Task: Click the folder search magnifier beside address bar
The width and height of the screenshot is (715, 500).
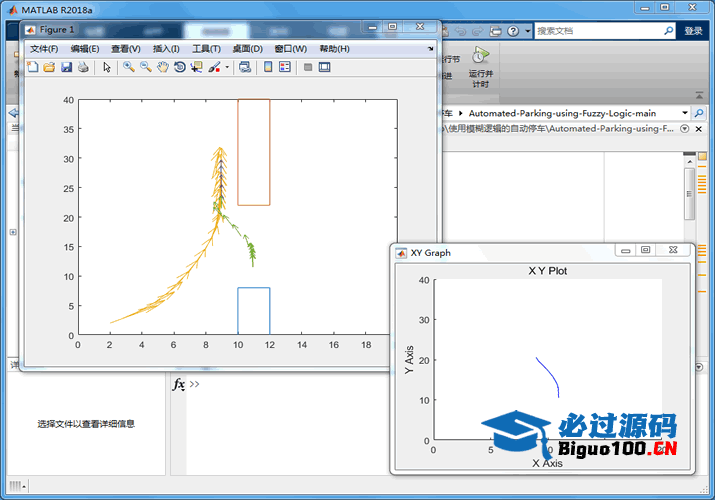Action: 699,113
